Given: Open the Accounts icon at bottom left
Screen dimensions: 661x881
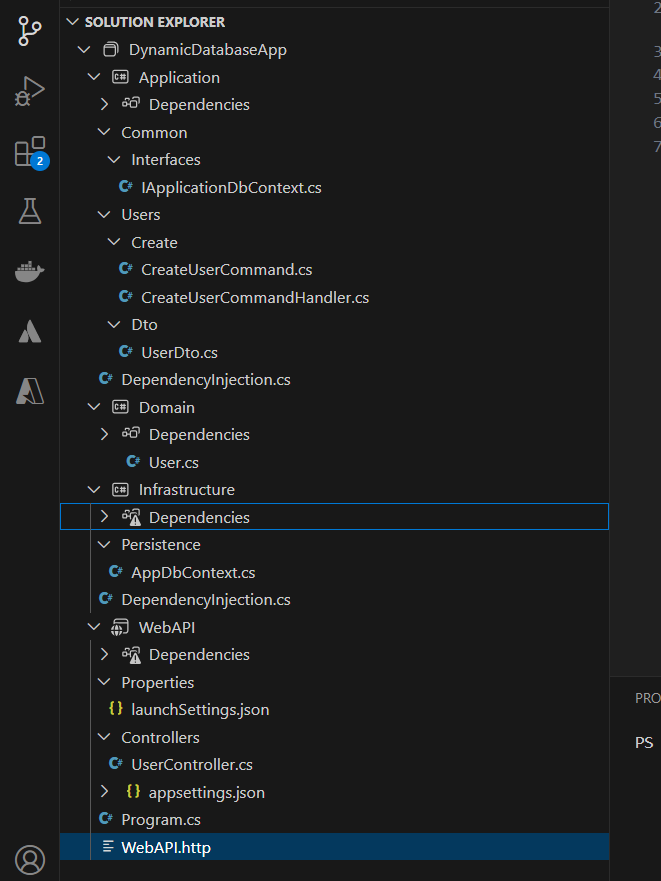Looking at the screenshot, I should coord(29,859).
